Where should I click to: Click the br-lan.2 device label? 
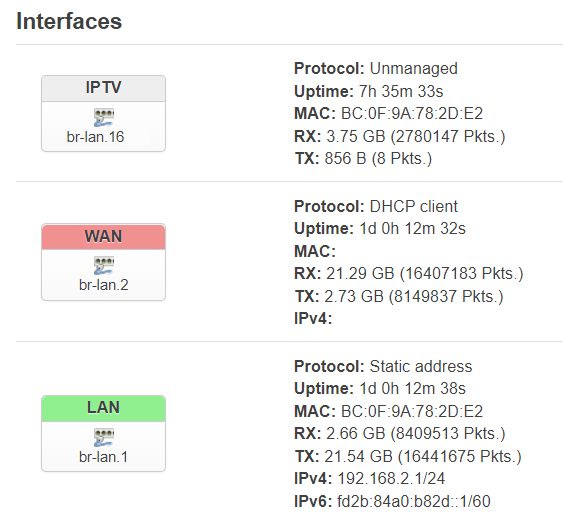point(104,285)
